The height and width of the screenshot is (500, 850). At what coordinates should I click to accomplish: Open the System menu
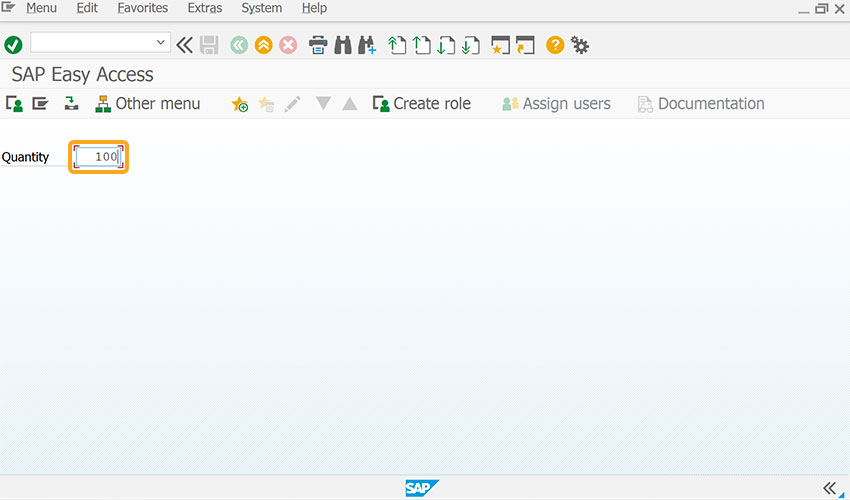coord(261,8)
